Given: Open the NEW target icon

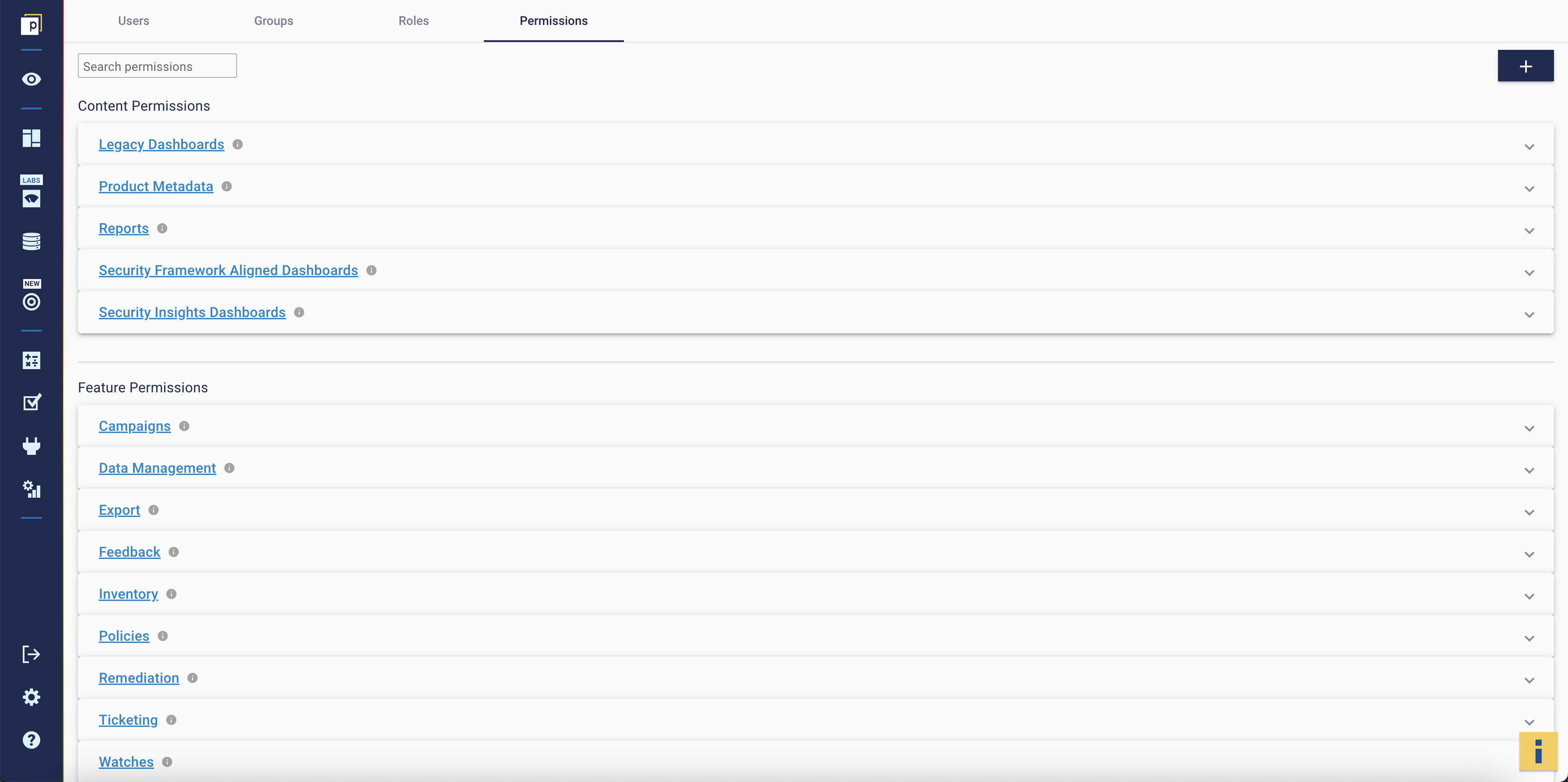Looking at the screenshot, I should [x=31, y=296].
